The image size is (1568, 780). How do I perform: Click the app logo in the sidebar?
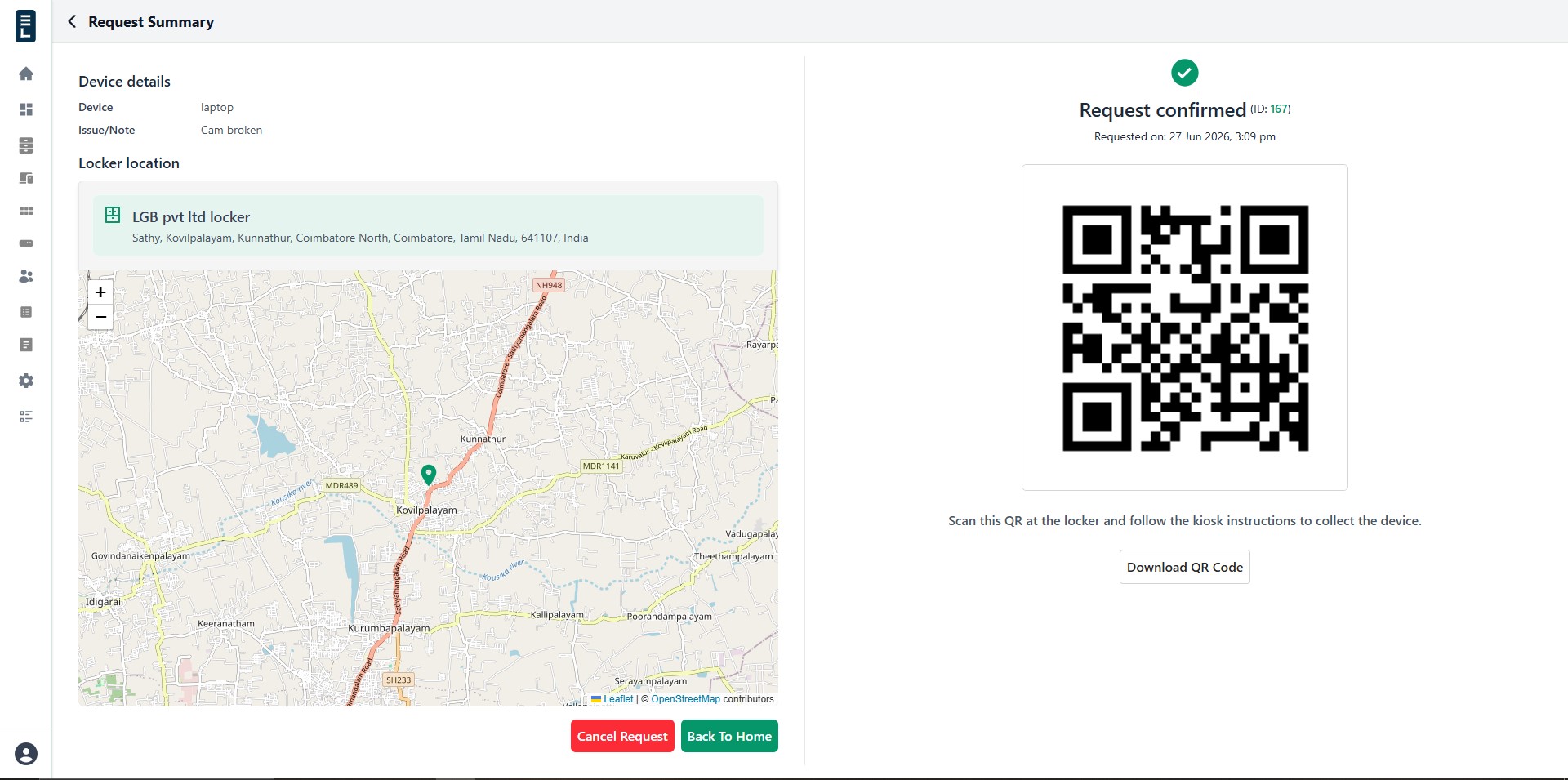[25, 25]
